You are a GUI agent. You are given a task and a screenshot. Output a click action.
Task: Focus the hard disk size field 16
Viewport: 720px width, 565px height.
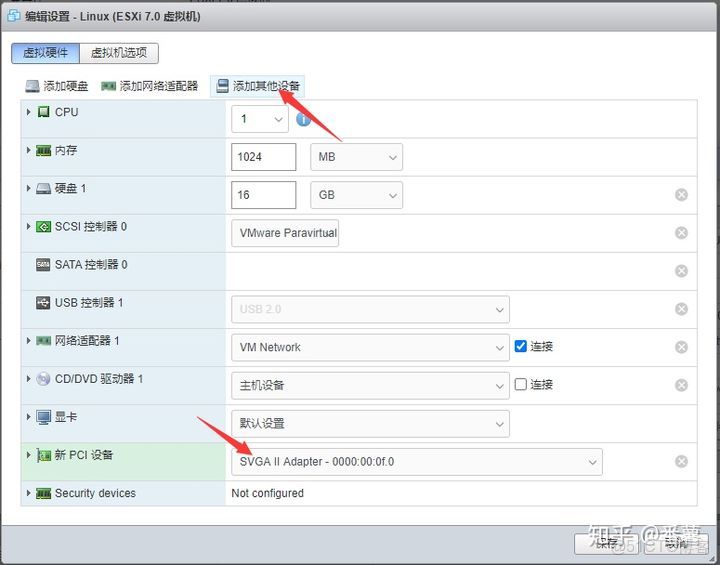click(264, 195)
